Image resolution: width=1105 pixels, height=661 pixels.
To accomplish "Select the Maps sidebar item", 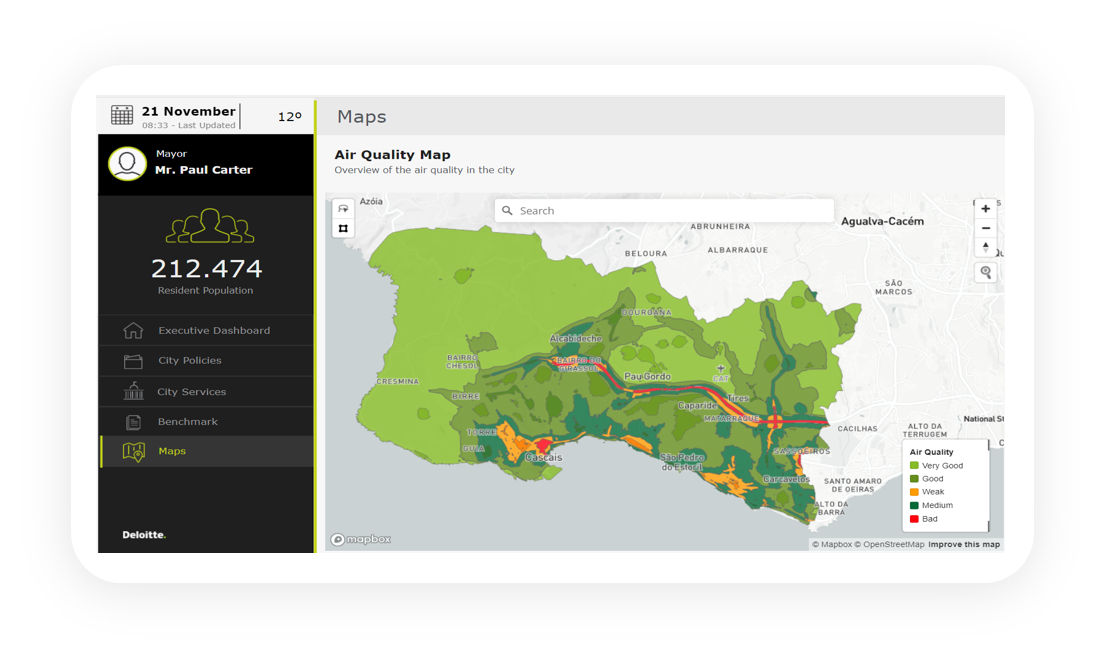I will [171, 452].
